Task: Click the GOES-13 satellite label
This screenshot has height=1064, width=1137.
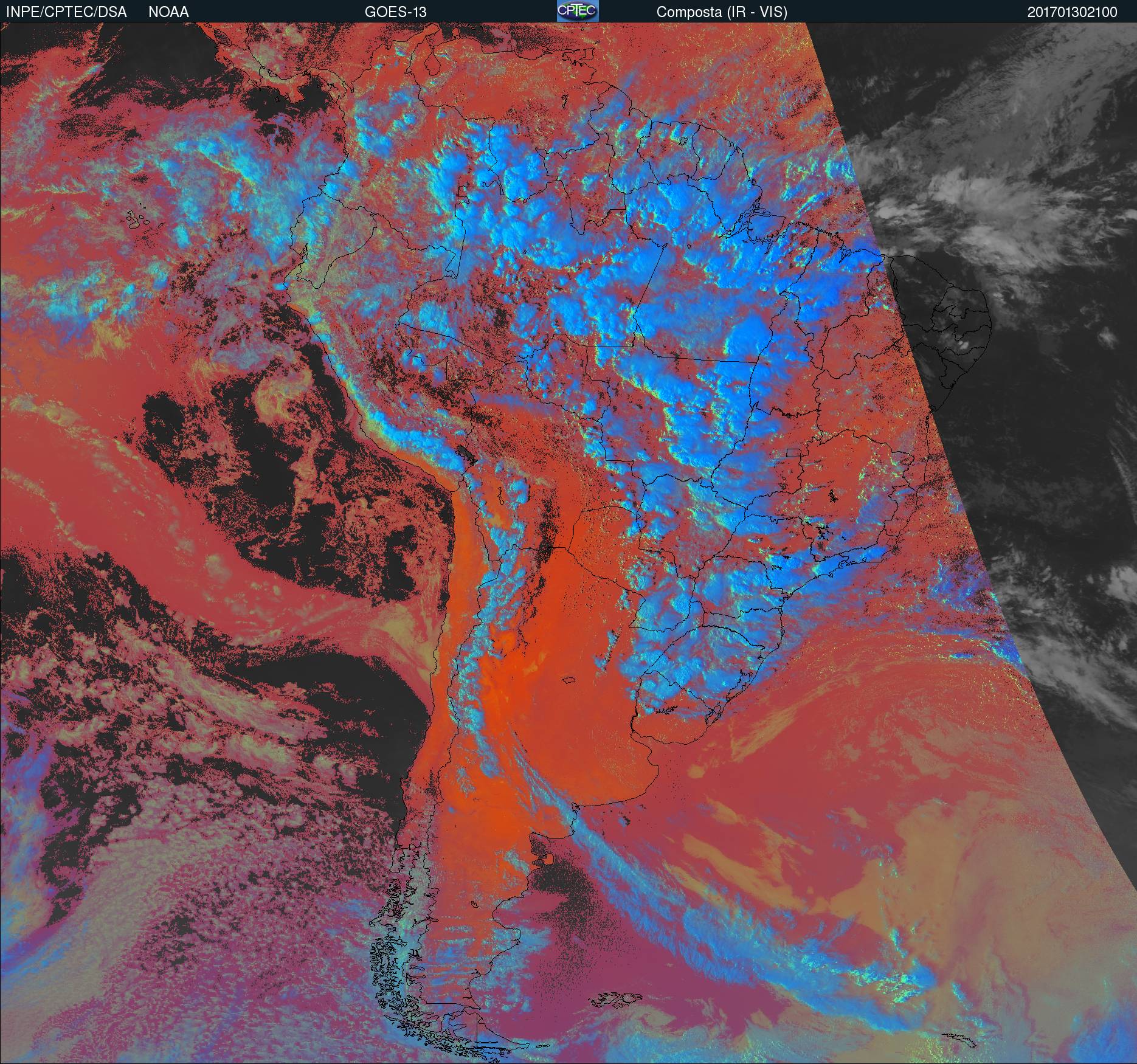Action: pyautogui.click(x=395, y=12)
